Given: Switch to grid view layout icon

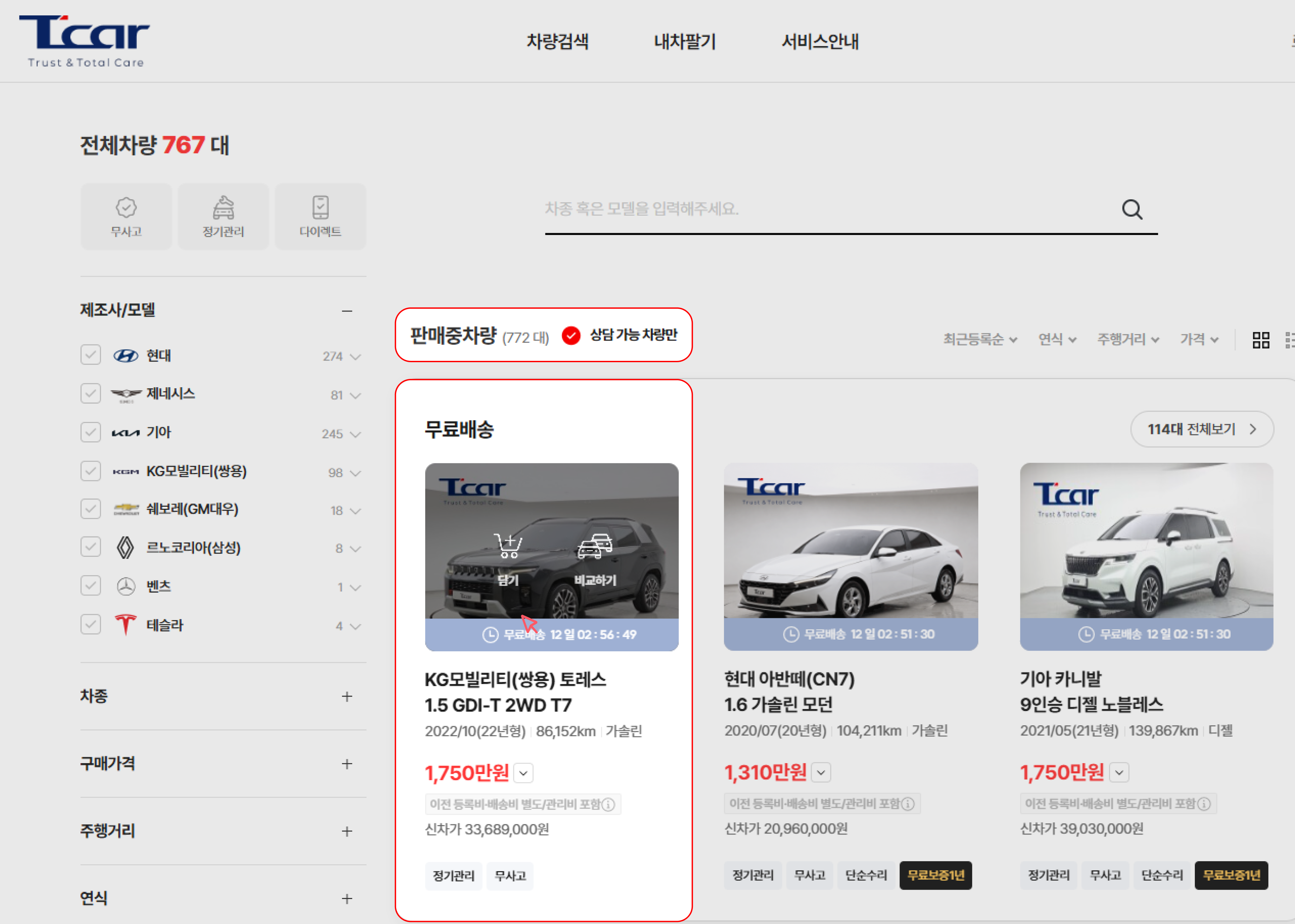Looking at the screenshot, I should coord(1261,340).
